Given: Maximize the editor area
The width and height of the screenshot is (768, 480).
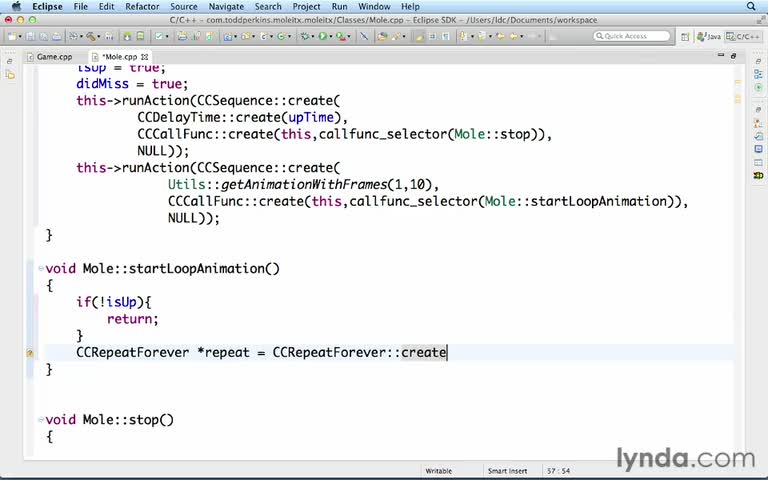Looking at the screenshot, I should [x=733, y=56].
